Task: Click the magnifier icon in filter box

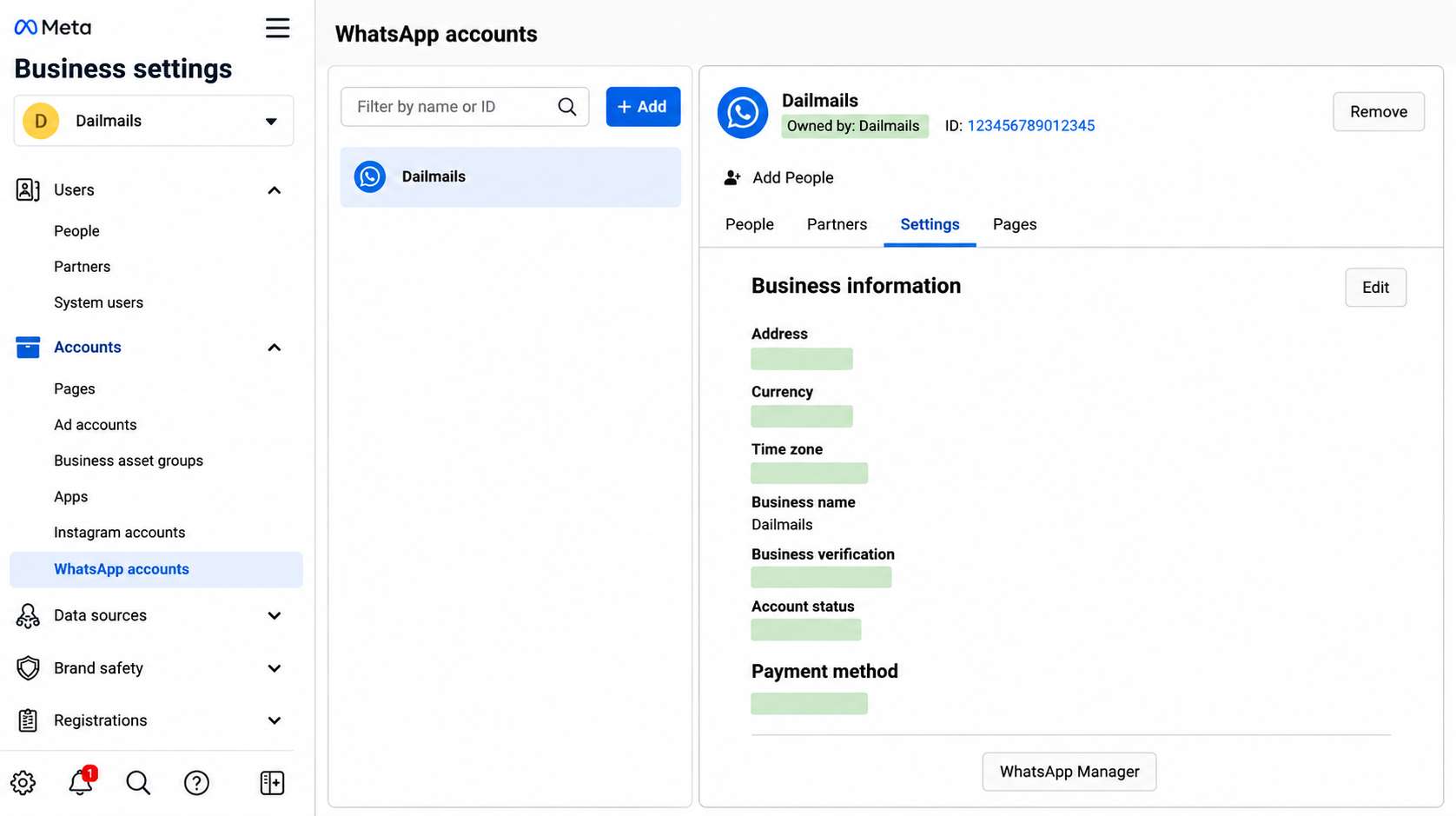Action: pyautogui.click(x=567, y=107)
